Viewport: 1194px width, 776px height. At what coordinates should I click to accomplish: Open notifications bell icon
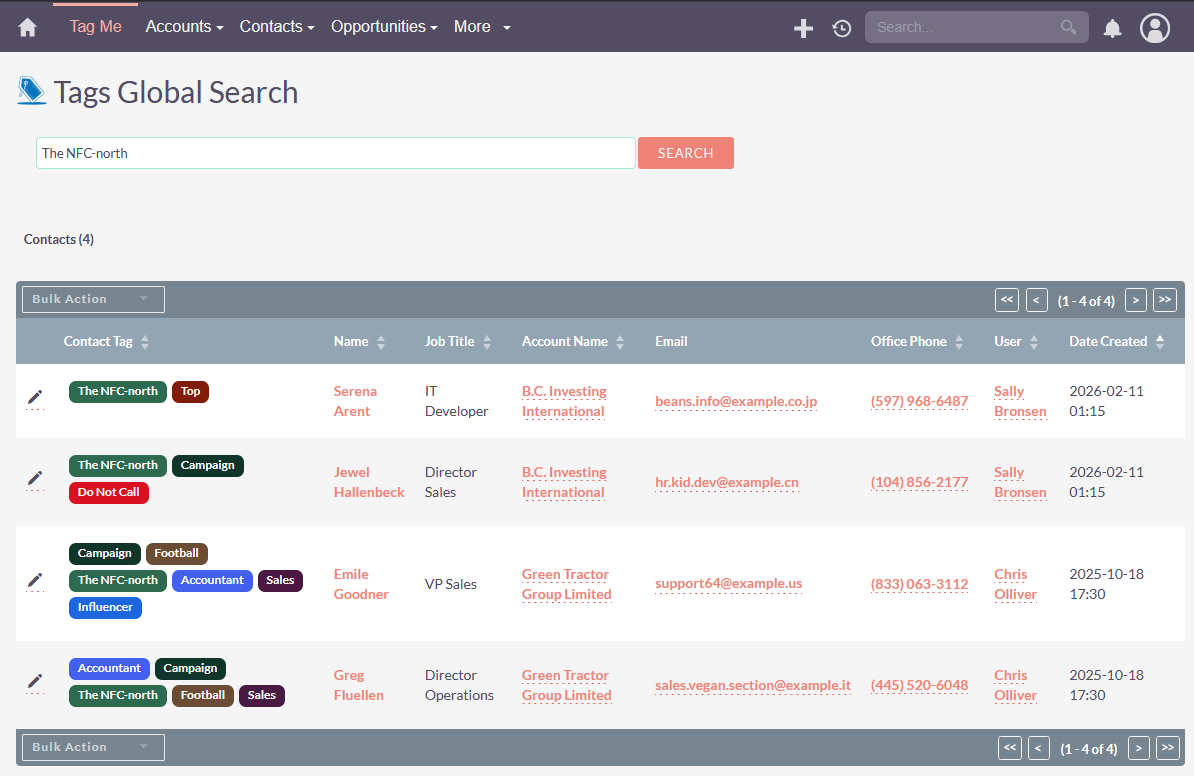(1113, 28)
